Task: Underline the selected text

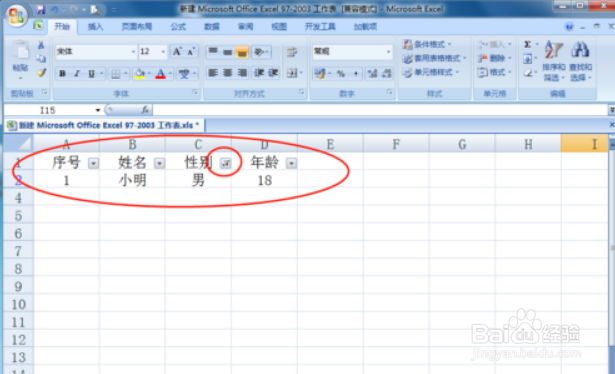Action: [91, 73]
